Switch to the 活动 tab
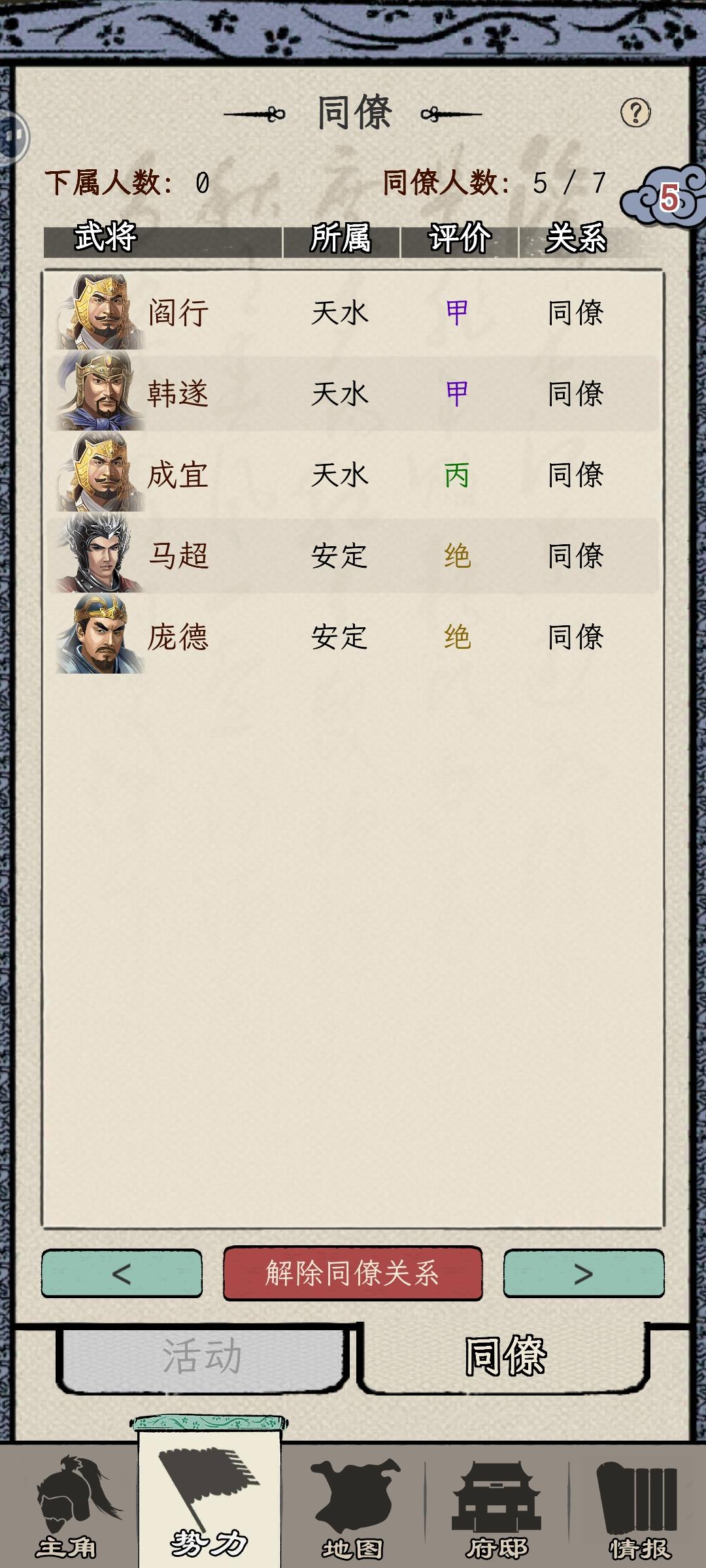Image resolution: width=706 pixels, height=1568 pixels. click(203, 1356)
